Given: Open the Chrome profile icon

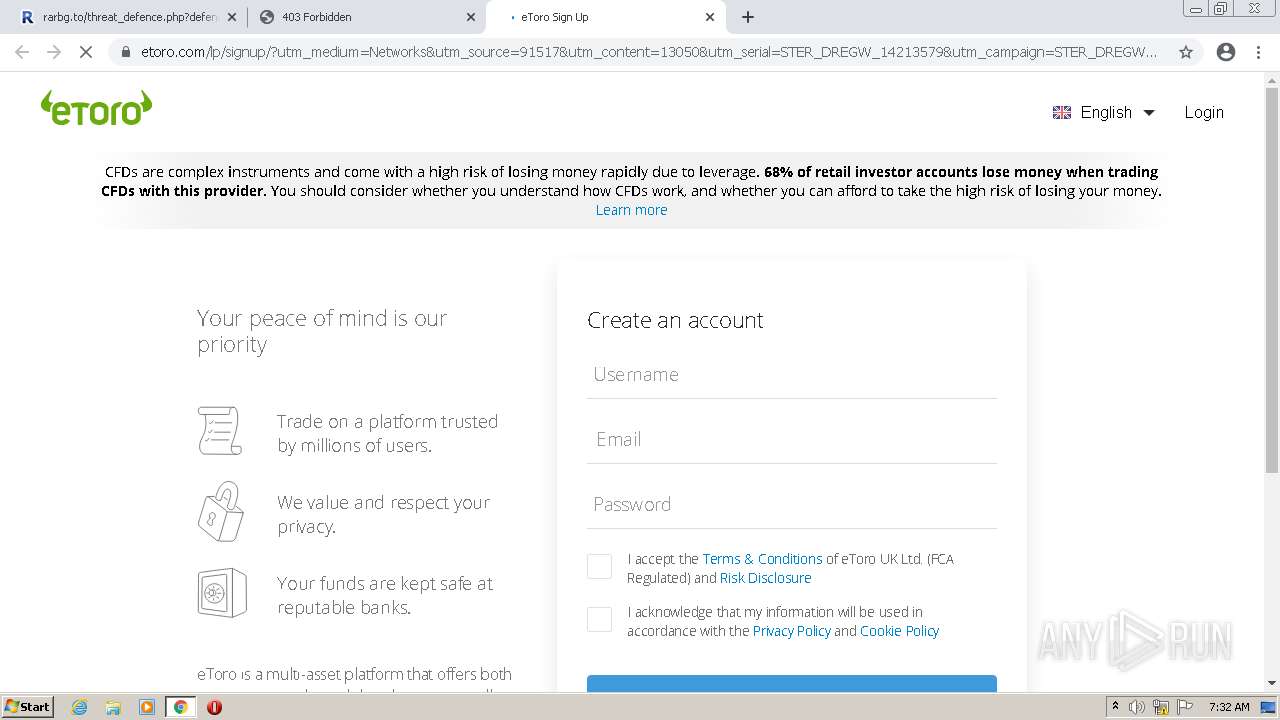Looking at the screenshot, I should (x=1226, y=52).
